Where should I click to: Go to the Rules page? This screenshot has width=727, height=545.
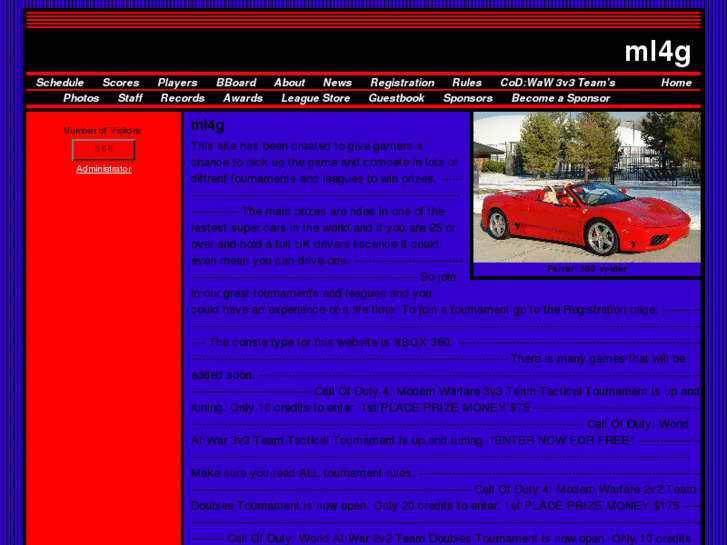point(467,83)
